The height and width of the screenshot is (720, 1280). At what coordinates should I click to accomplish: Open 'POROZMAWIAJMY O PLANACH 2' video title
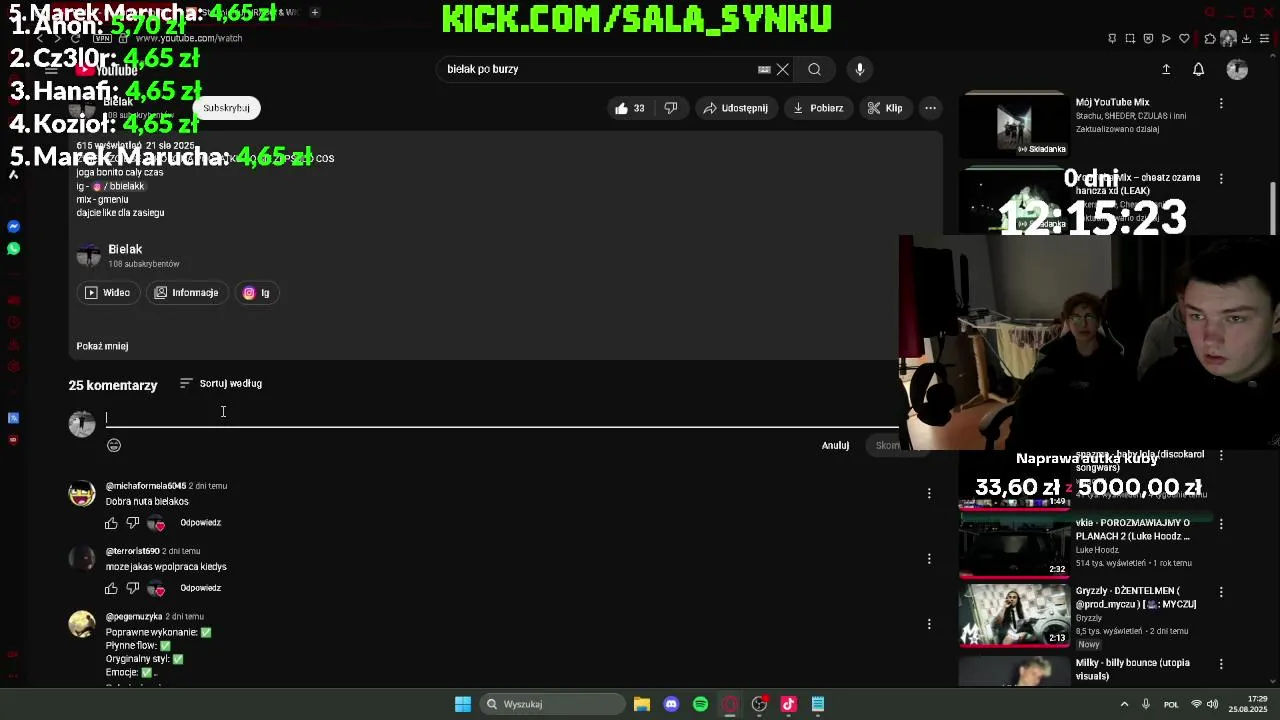click(1133, 530)
